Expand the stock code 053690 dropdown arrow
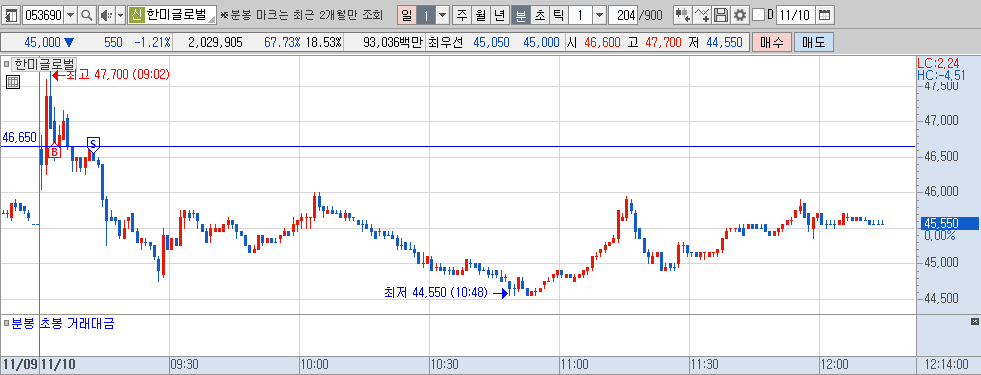The height and width of the screenshot is (375, 981). pyautogui.click(x=70, y=14)
